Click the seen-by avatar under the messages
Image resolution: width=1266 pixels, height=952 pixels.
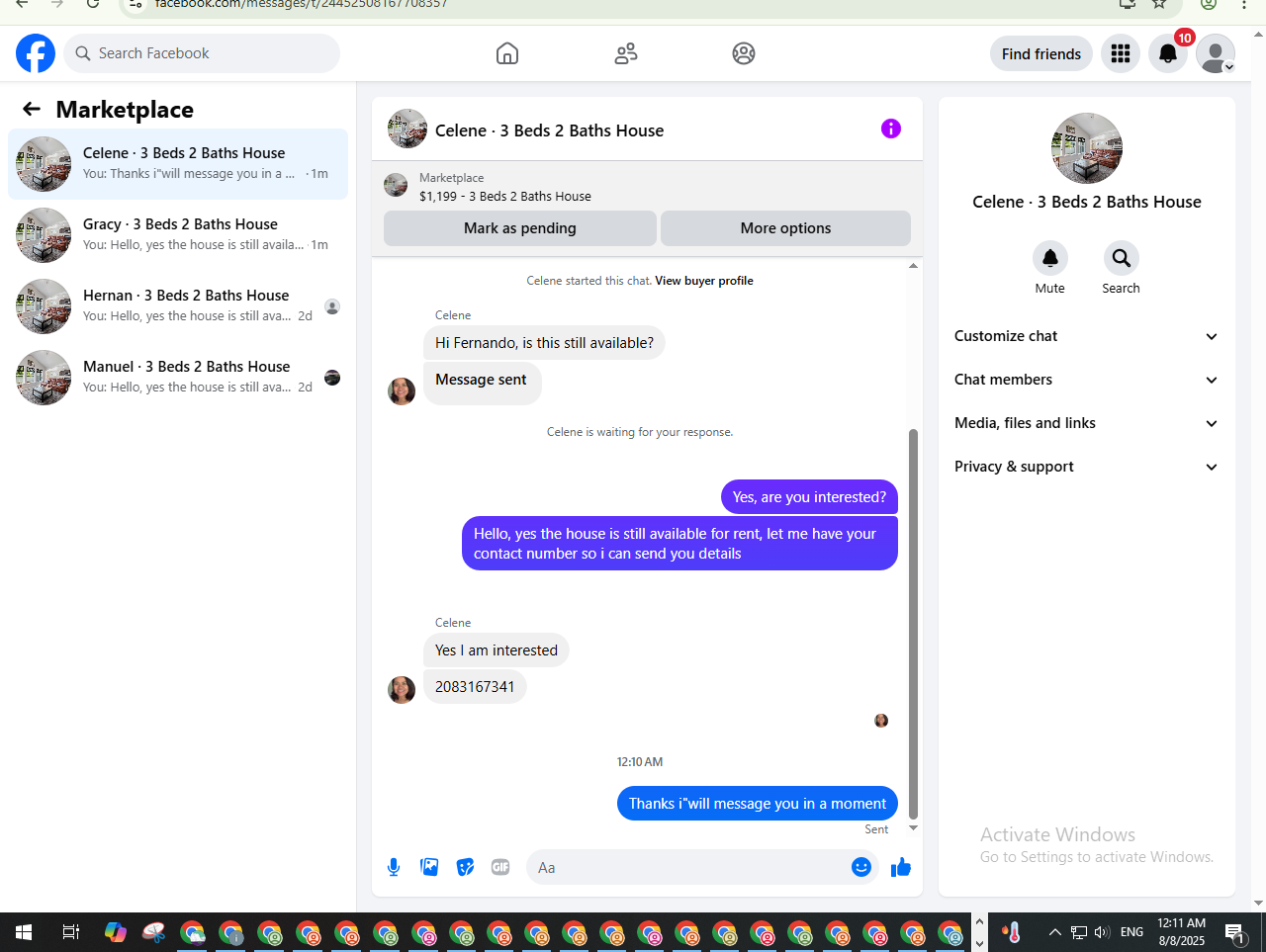click(x=881, y=721)
